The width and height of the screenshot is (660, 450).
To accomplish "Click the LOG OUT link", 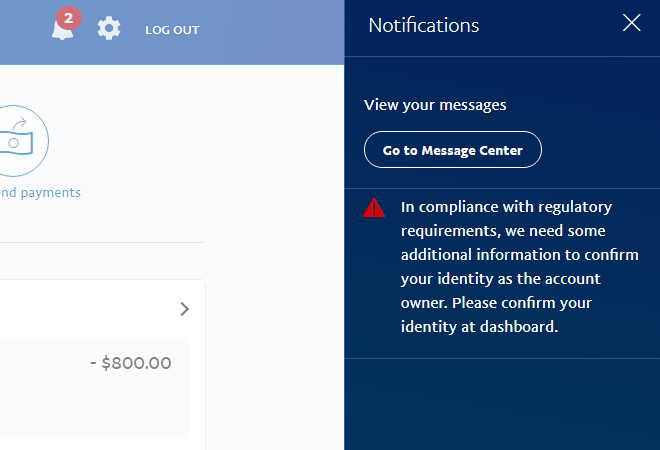I will click(172, 30).
